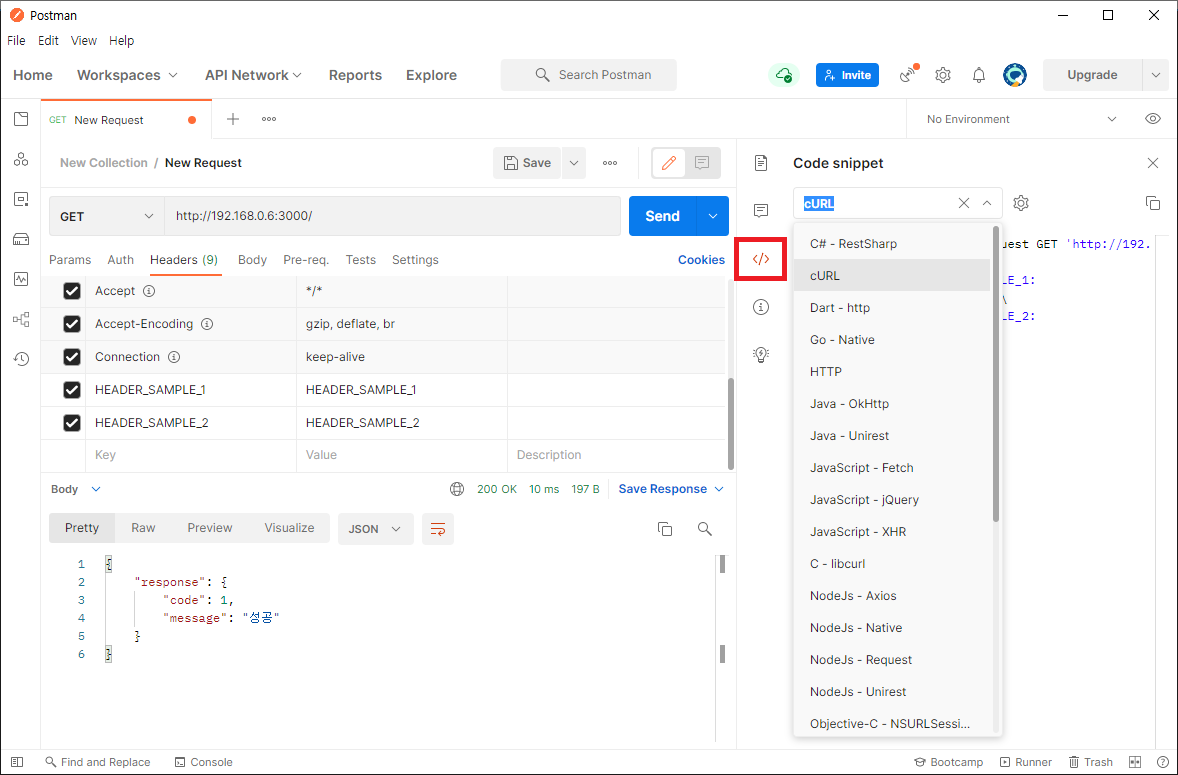Expand the Upgrade options arrow

(x=1155, y=75)
